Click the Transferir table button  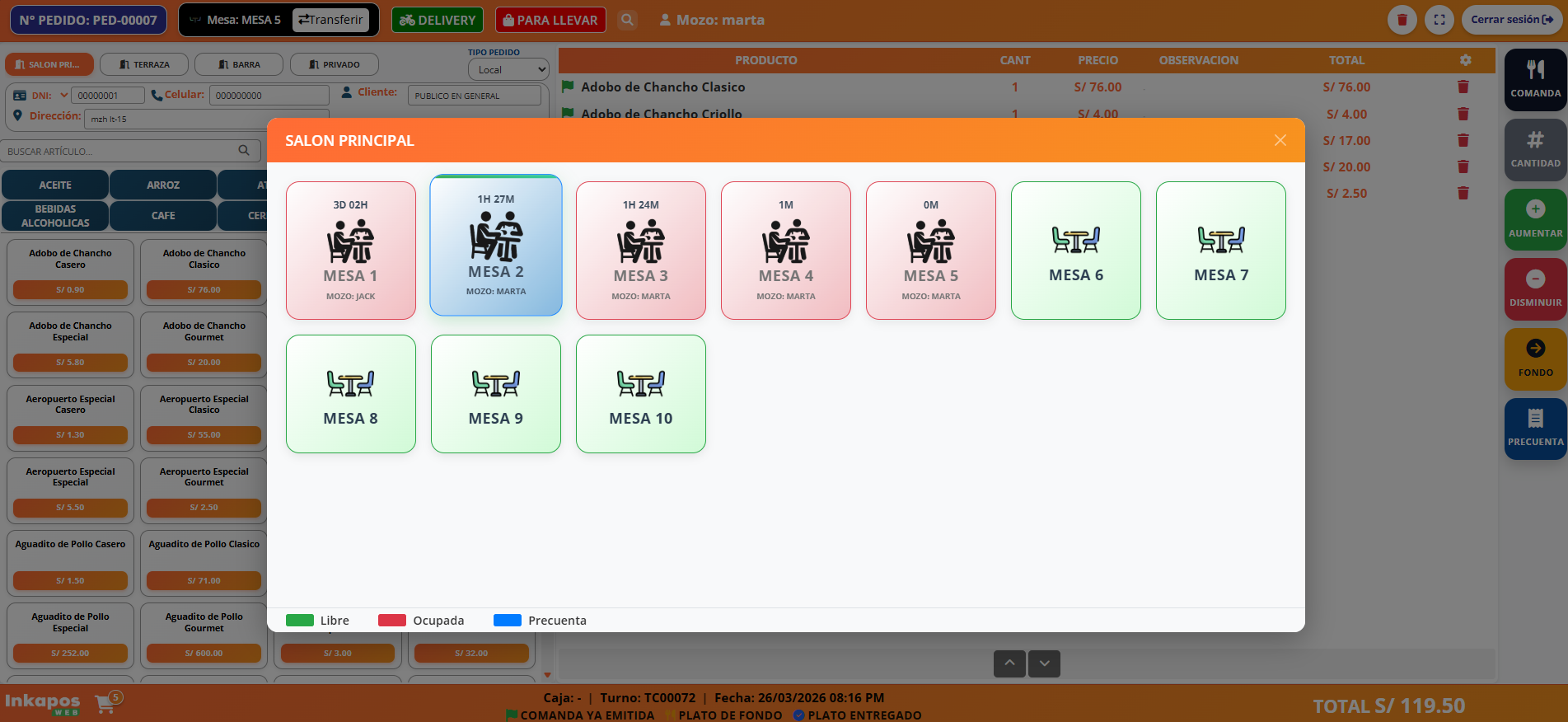(330, 20)
